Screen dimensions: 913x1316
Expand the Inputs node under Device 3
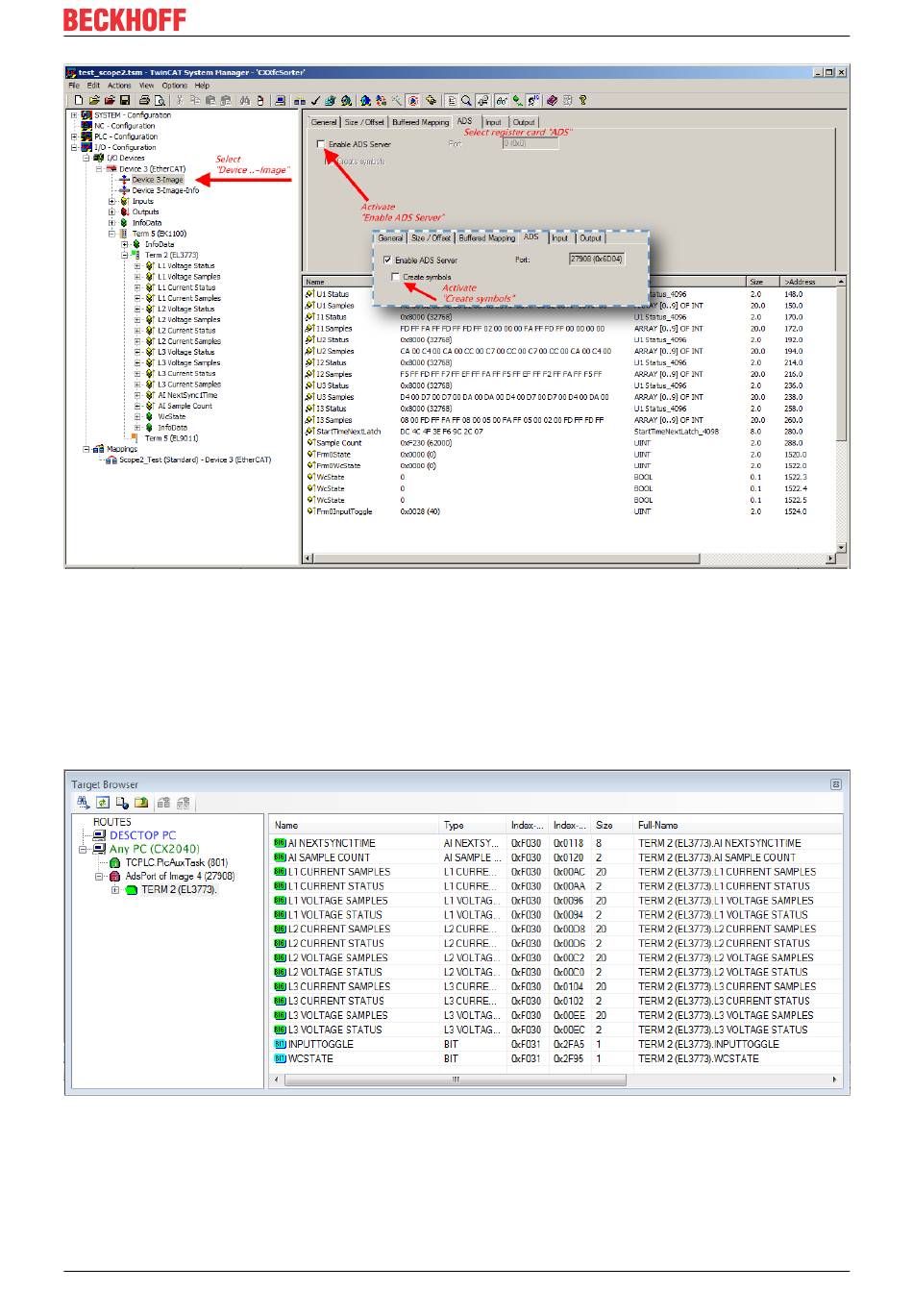click(x=111, y=202)
